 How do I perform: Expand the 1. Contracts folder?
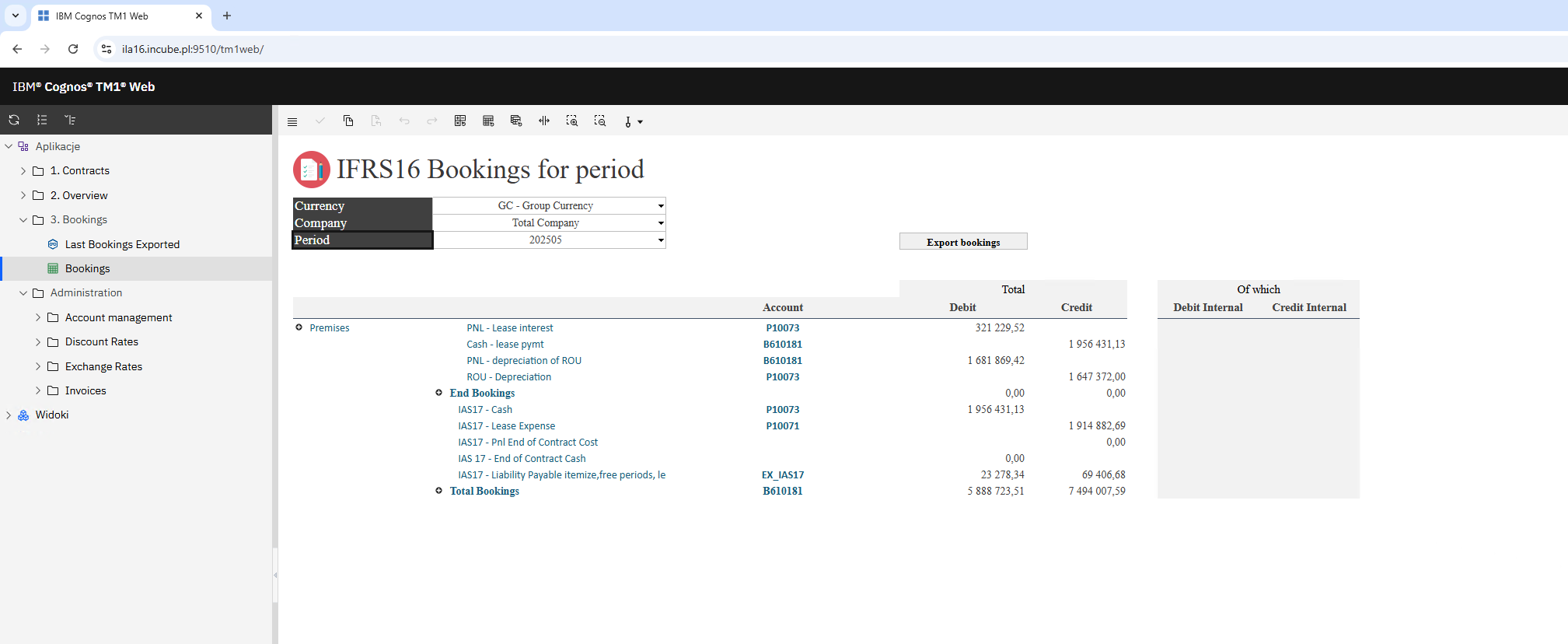point(23,171)
